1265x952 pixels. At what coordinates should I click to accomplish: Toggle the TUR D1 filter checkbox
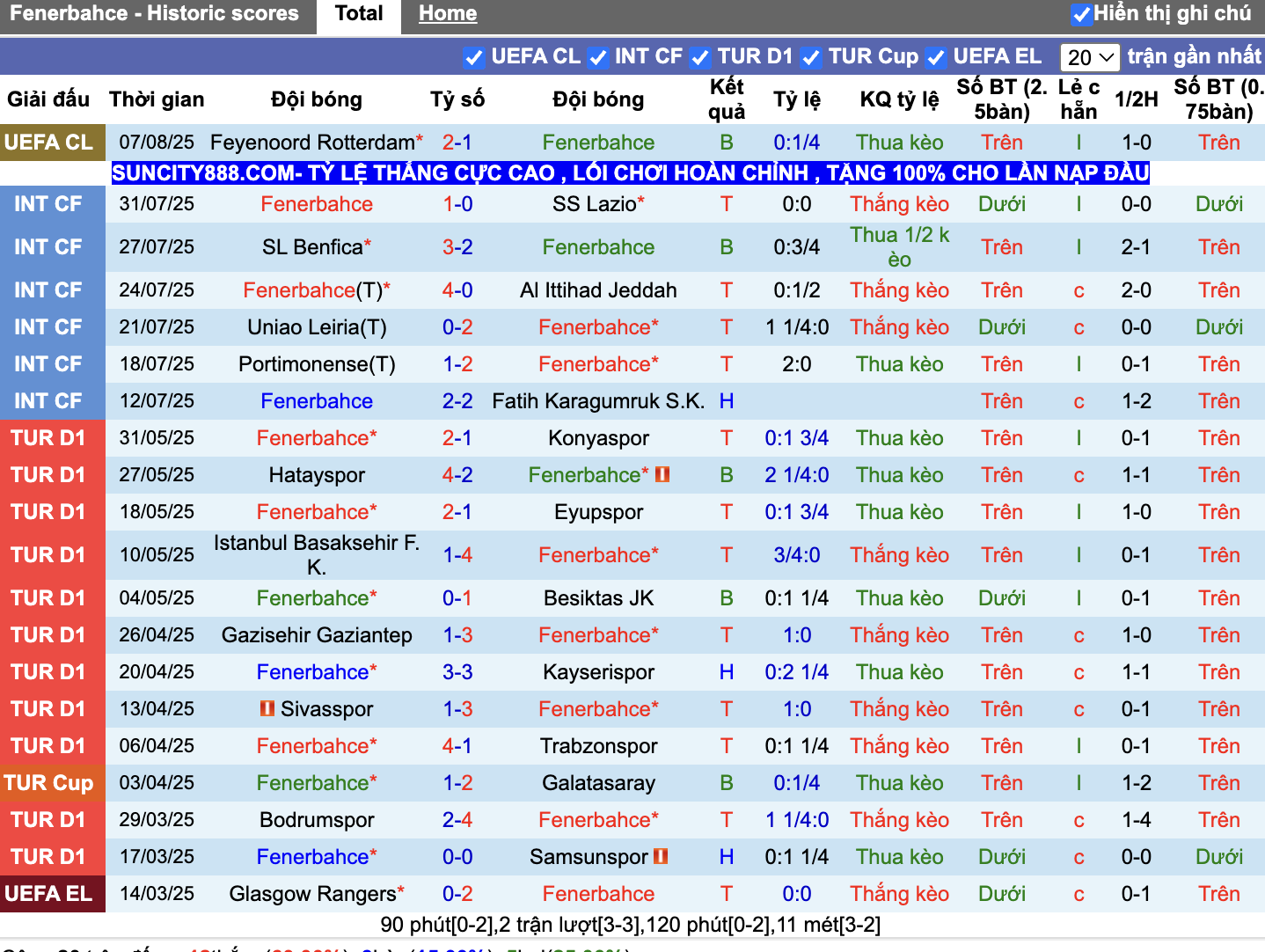point(700,58)
